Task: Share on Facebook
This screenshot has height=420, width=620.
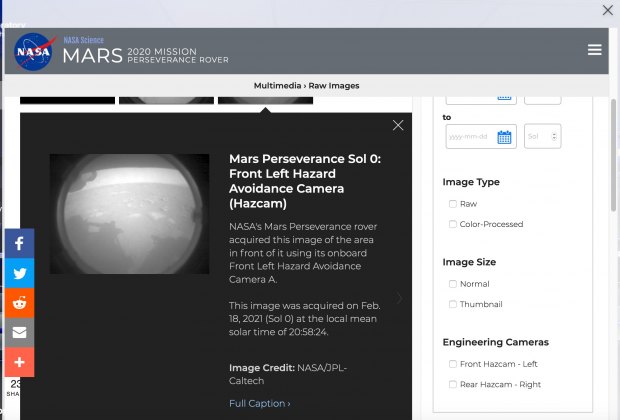Action: click(x=19, y=243)
